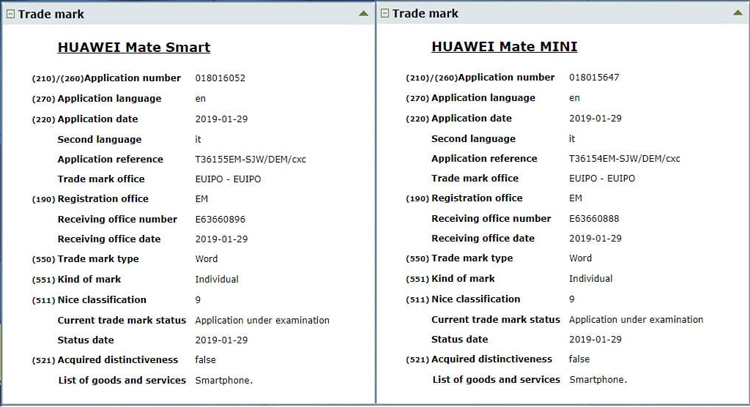Click Mate MINI 'Smartphone.' goods entry
750x407 pixels.
click(x=598, y=380)
